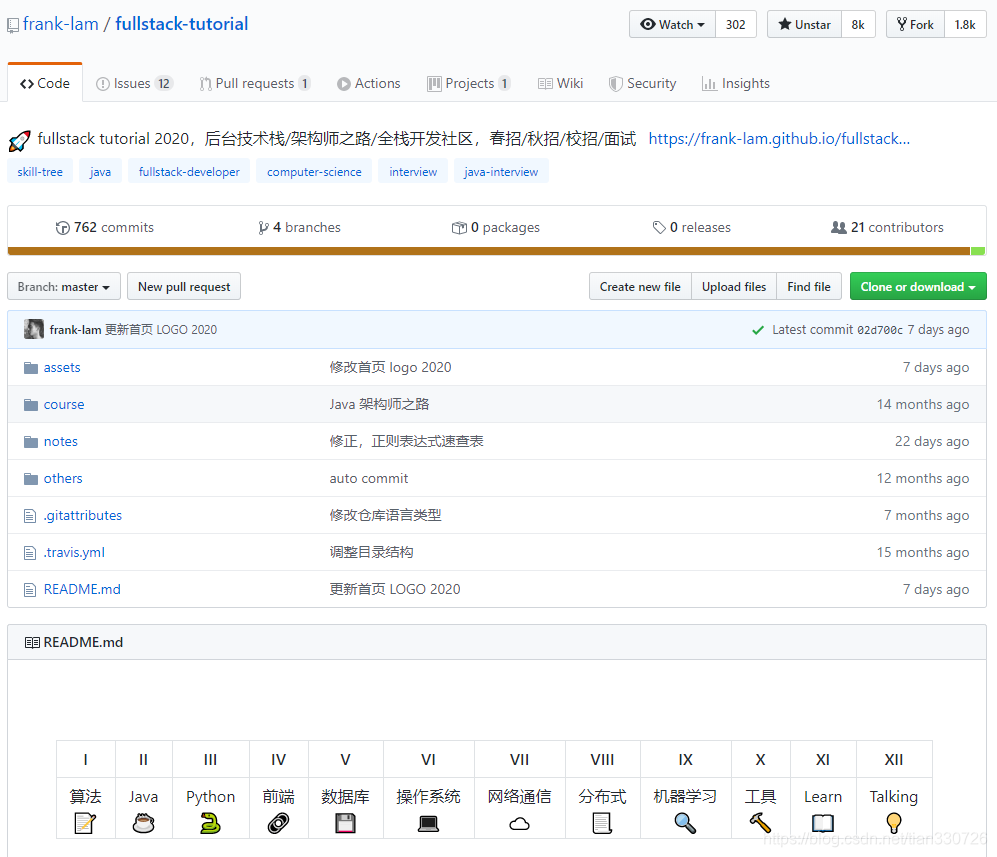Click the memo icon under 算法

(85, 823)
